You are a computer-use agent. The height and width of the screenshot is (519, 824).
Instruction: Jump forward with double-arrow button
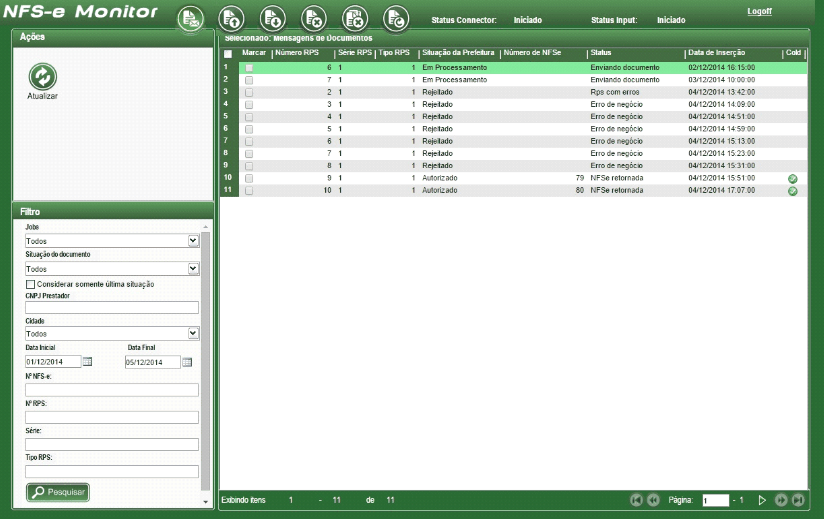tap(781, 500)
